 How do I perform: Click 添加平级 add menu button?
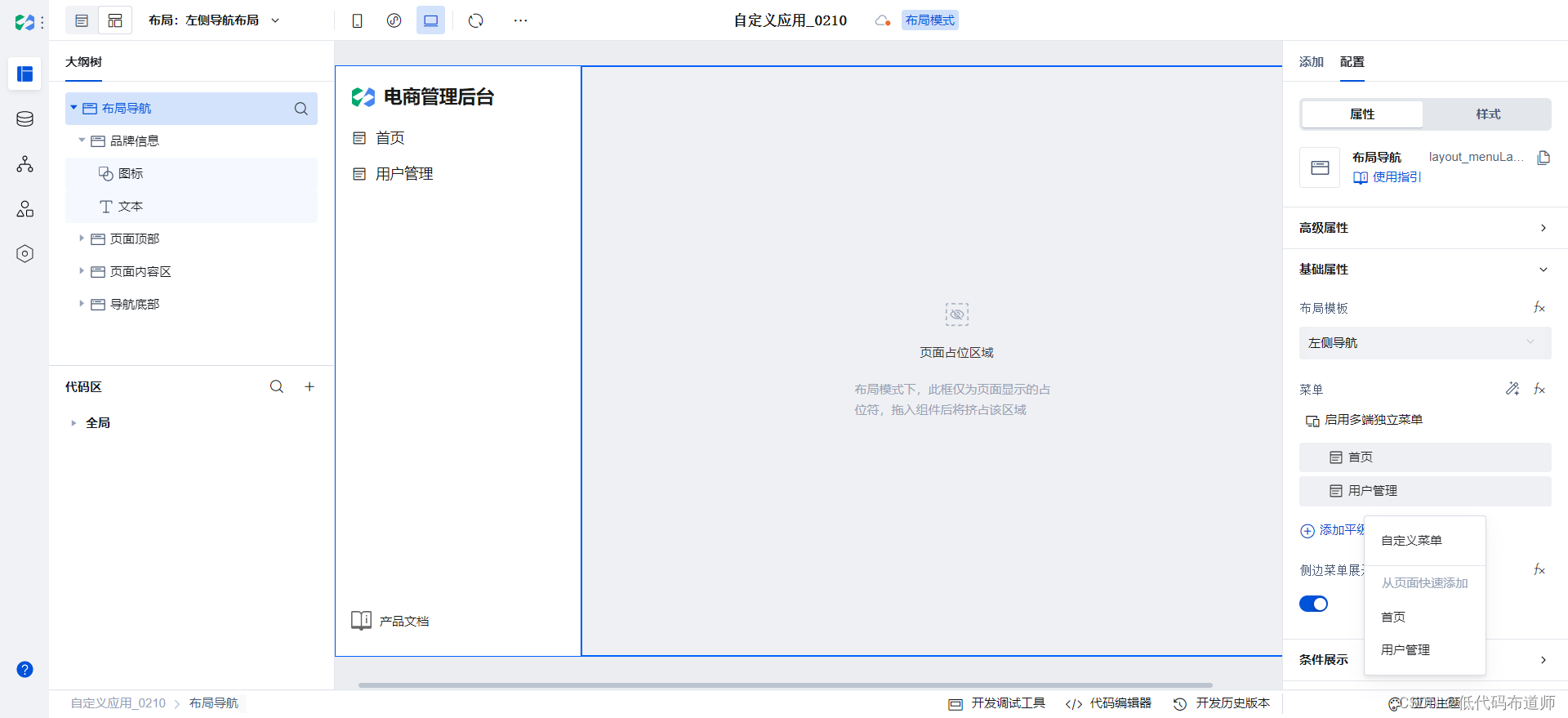[x=1333, y=530]
